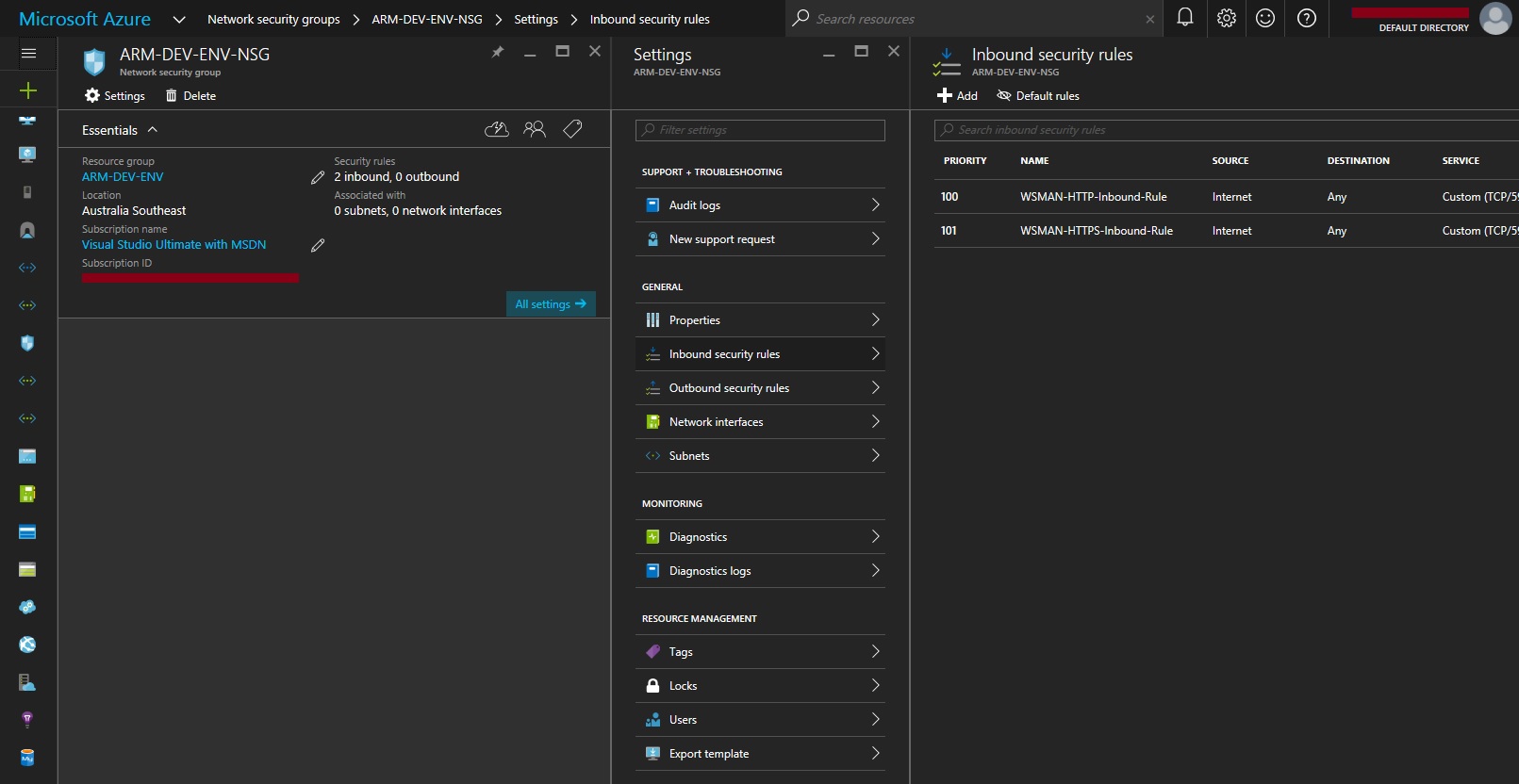Click the SQL database icon in left sidebar

point(27,758)
